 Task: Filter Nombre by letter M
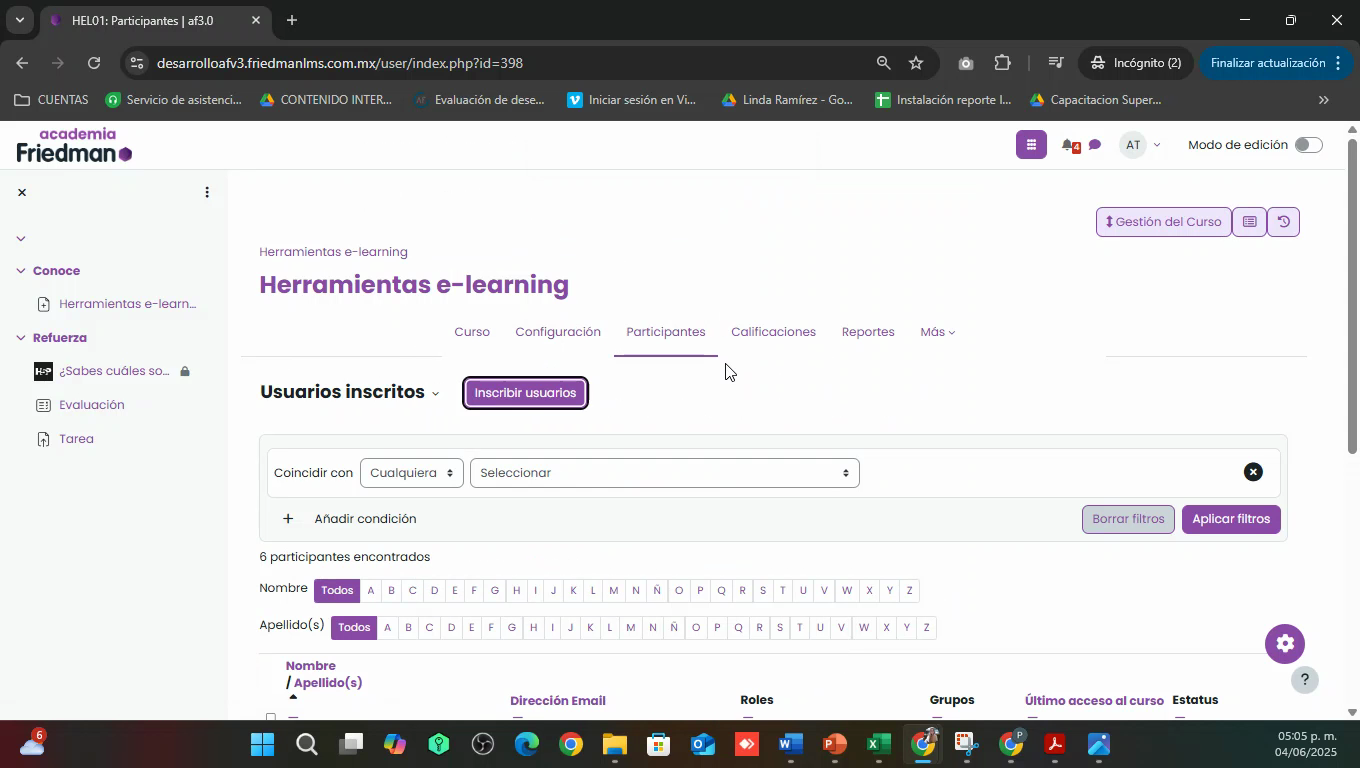point(613,590)
